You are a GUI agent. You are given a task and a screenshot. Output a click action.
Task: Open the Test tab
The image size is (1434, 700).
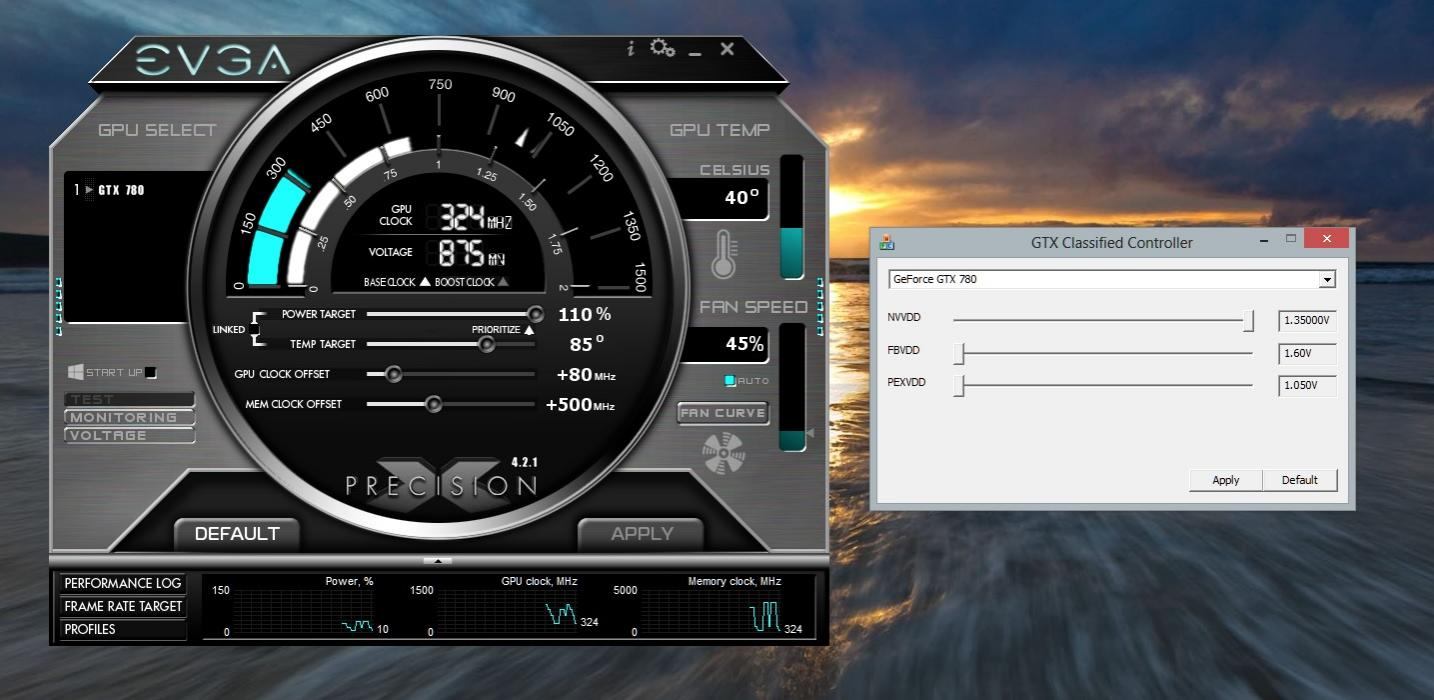click(x=129, y=399)
